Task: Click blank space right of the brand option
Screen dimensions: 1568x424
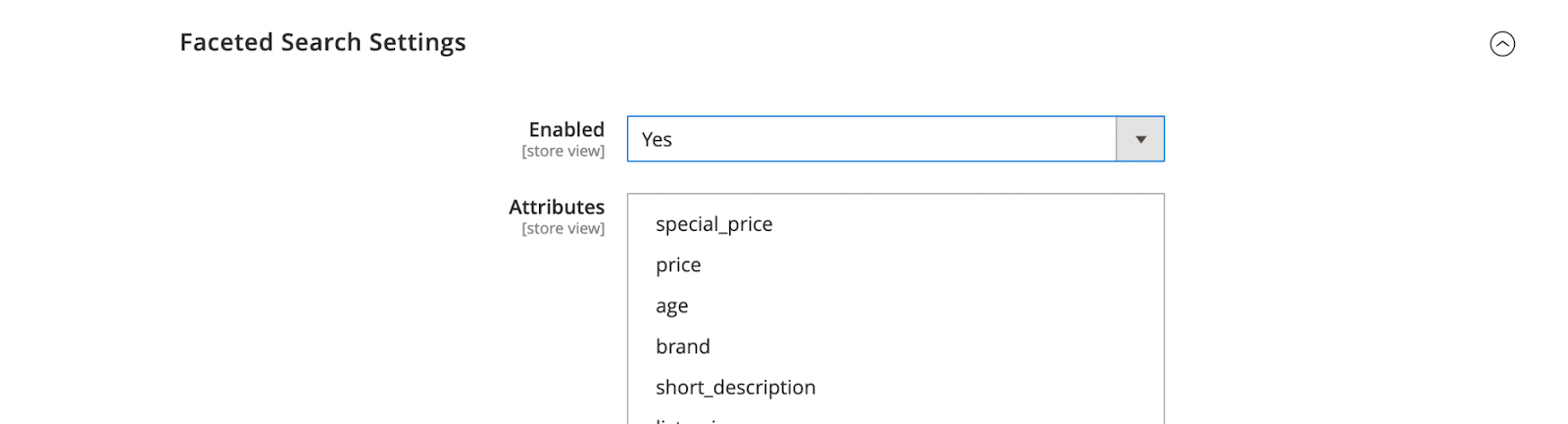Action: click(931, 347)
